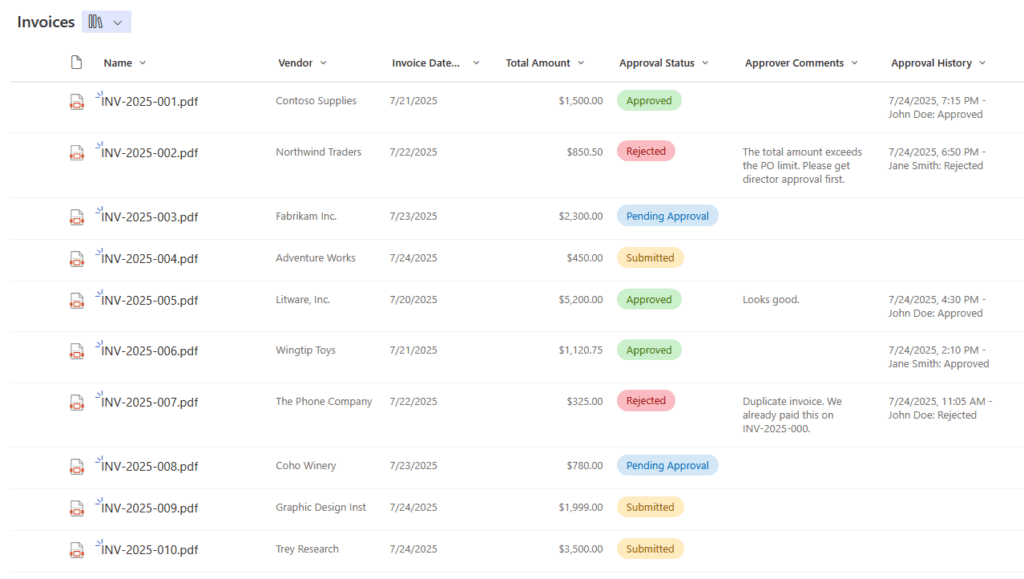Click the Approved badge for Wingtip Toys
The height and width of the screenshot is (579, 1024).
[649, 350]
